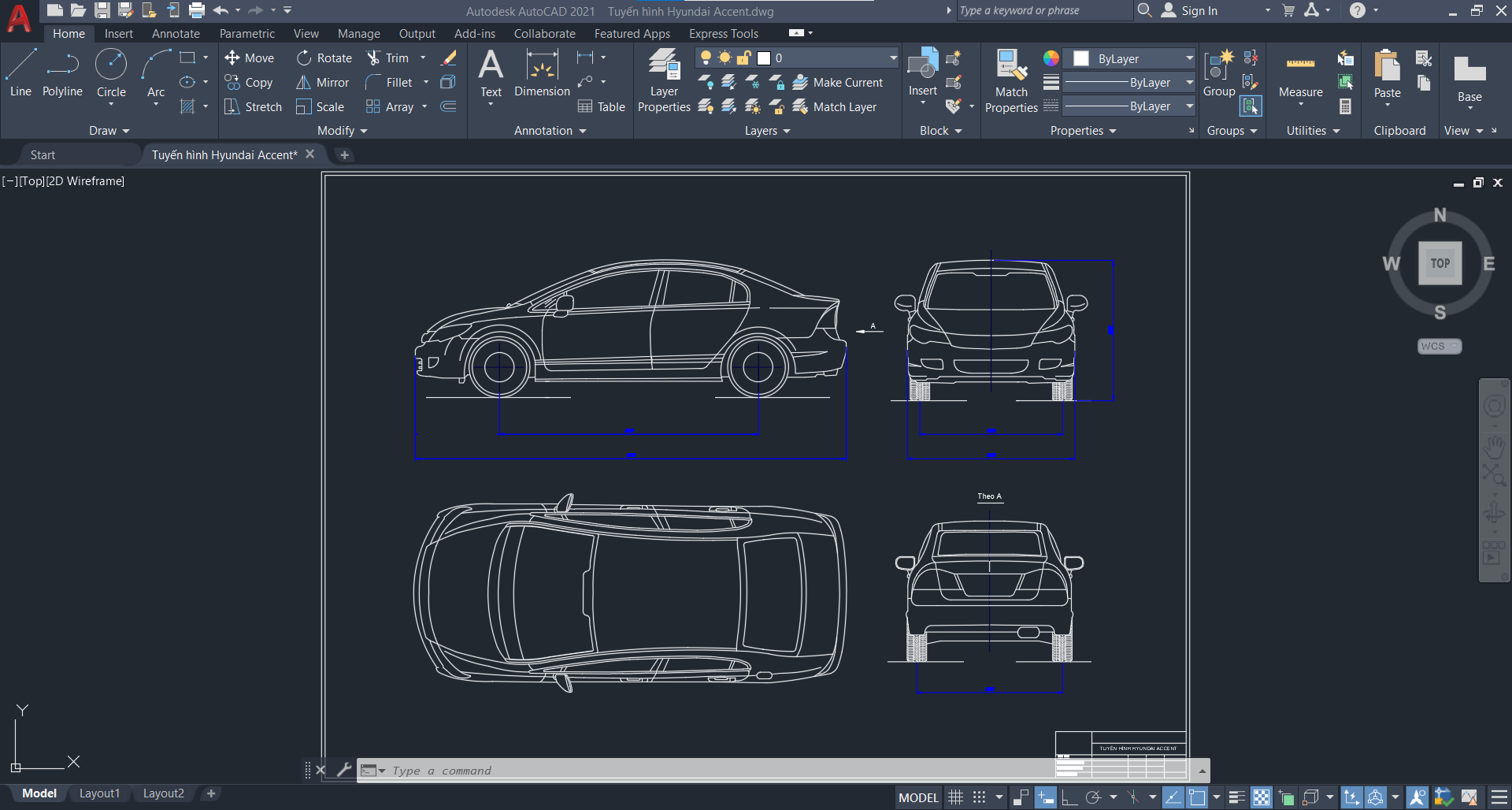Open Layer Properties manager
The height and width of the screenshot is (810, 1512).
(664, 80)
